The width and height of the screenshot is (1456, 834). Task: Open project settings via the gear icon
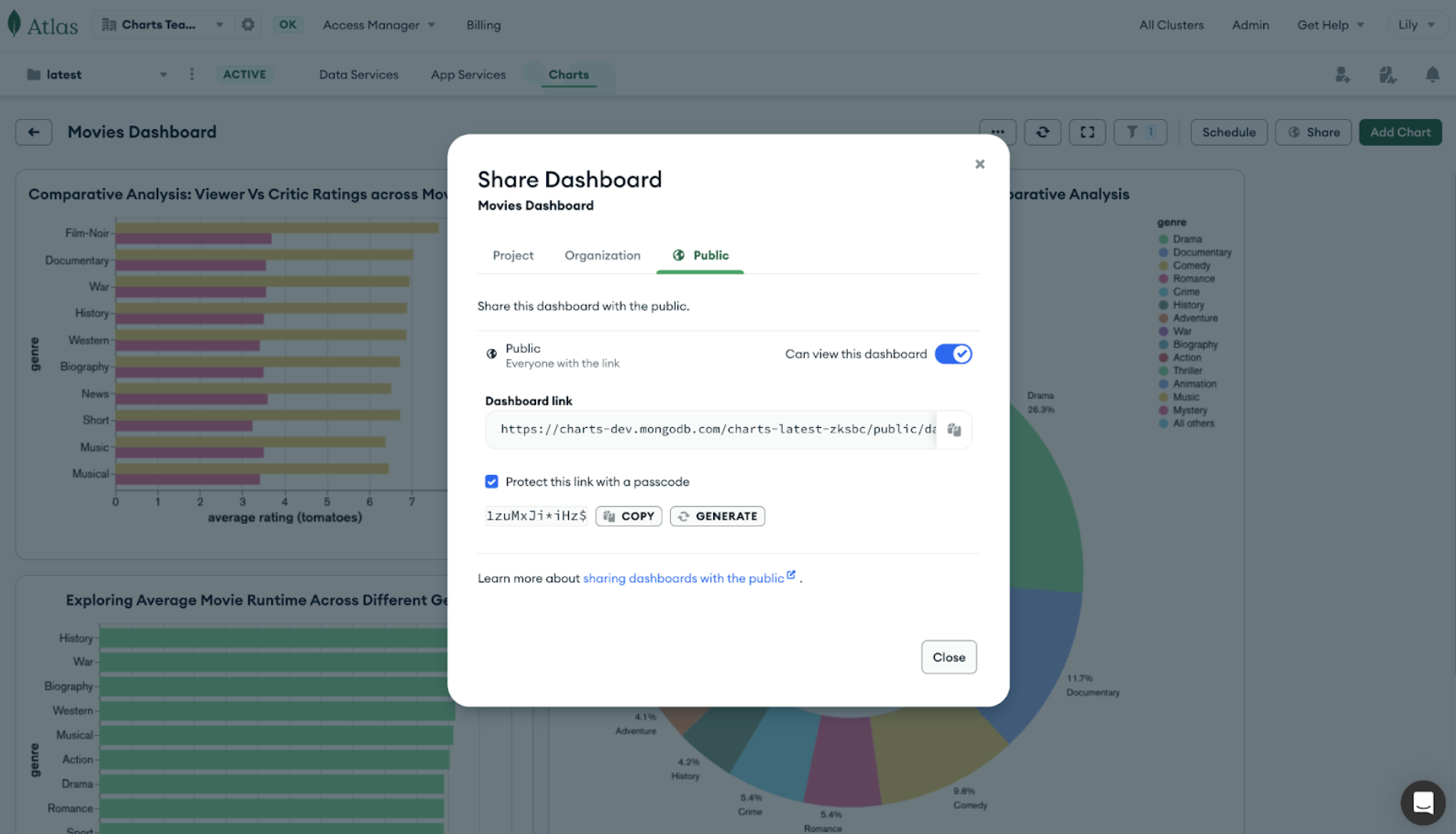(x=248, y=24)
